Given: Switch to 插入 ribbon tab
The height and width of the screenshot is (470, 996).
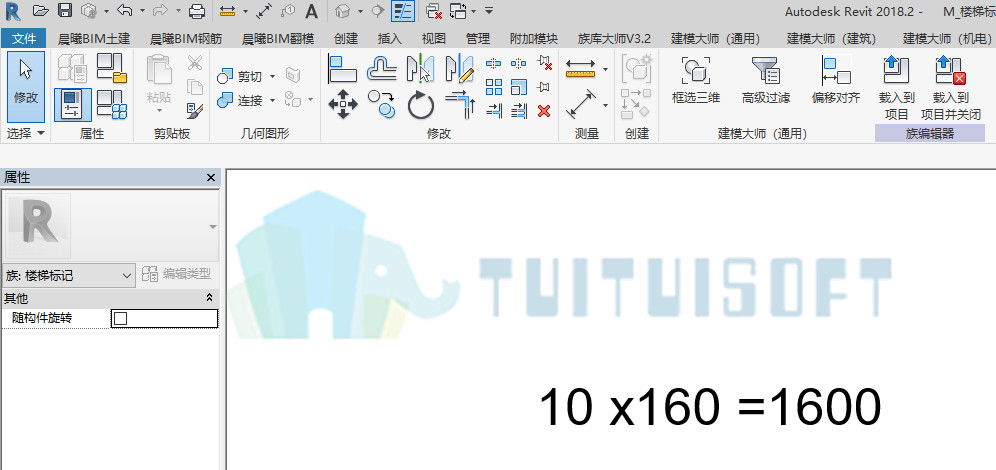Looking at the screenshot, I should click(389, 38).
